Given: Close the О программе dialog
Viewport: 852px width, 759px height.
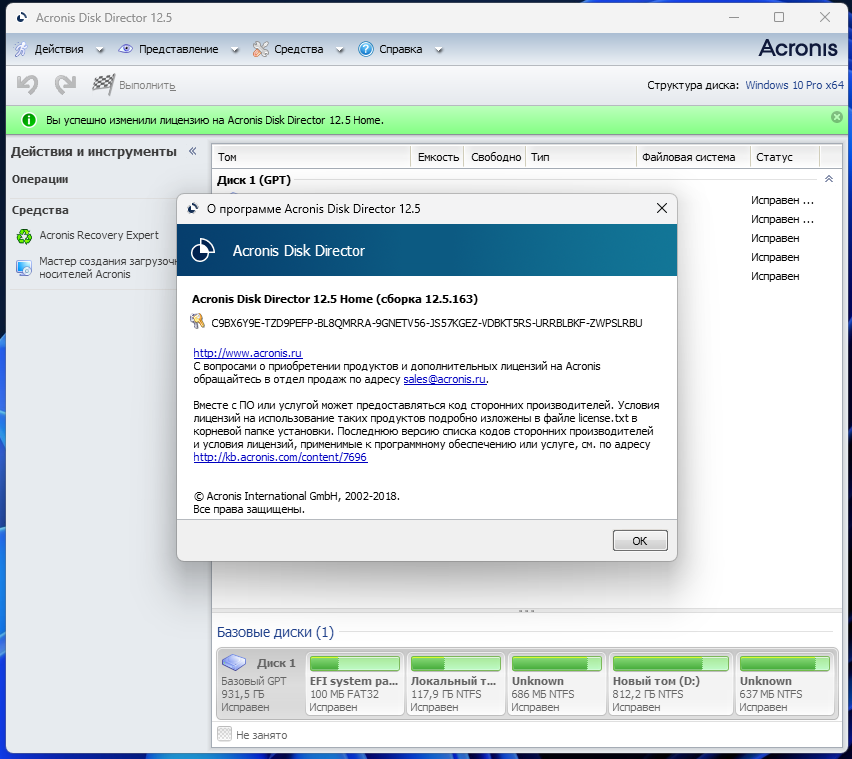Looking at the screenshot, I should coord(661,208).
